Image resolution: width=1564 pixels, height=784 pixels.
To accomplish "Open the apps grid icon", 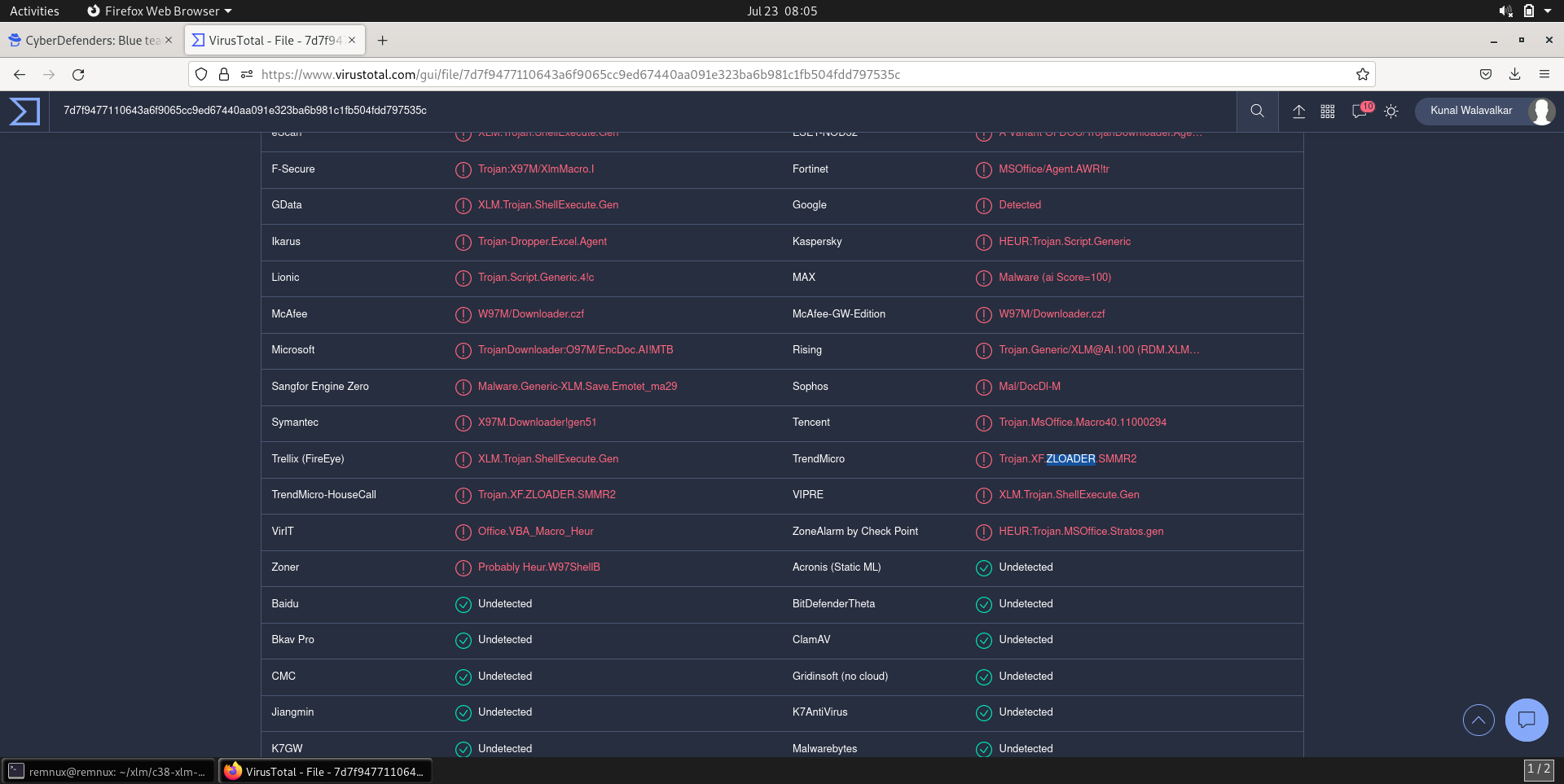I will coord(1328,112).
